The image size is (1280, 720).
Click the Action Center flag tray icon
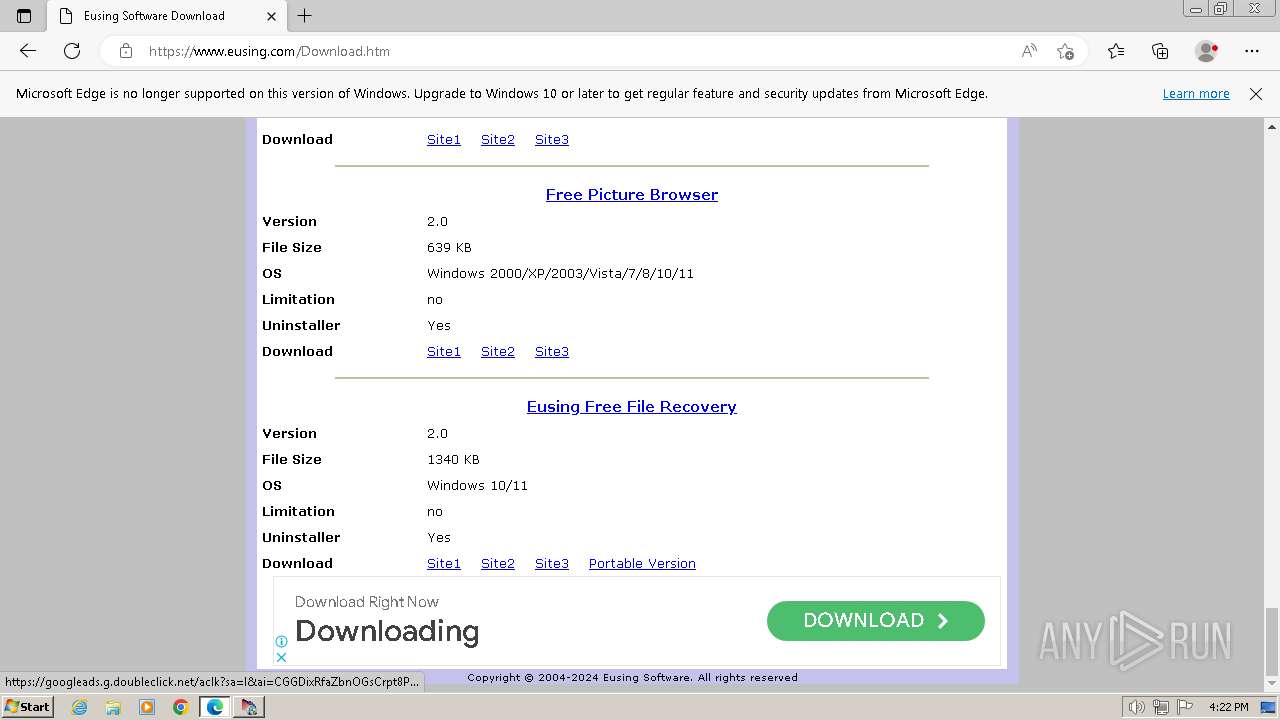click(x=1184, y=707)
